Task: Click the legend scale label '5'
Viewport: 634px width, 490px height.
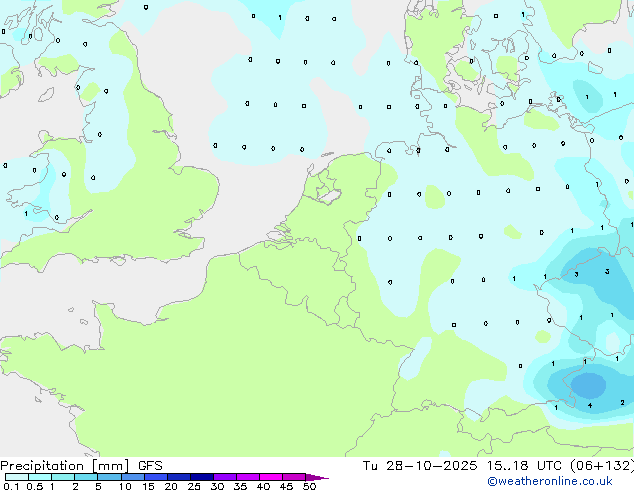Action: pos(98,486)
